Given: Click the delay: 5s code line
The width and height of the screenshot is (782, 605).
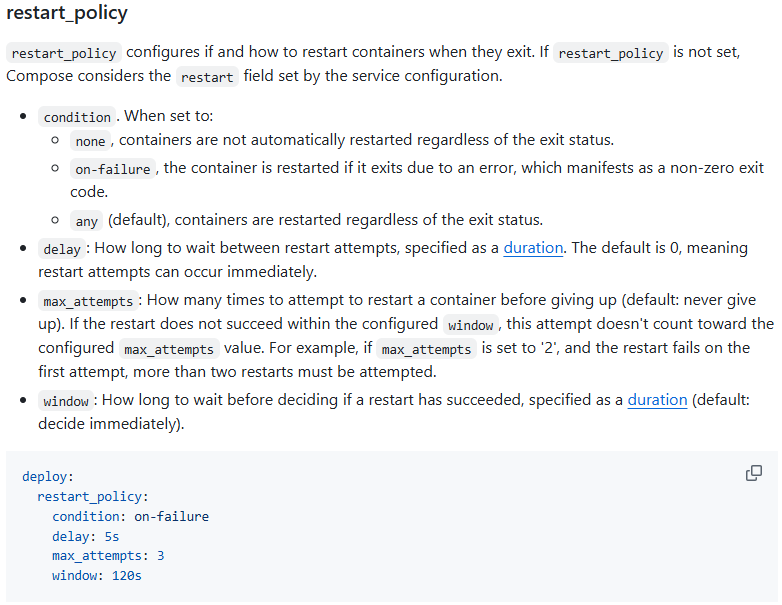Looking at the screenshot, I should click(x=86, y=536).
